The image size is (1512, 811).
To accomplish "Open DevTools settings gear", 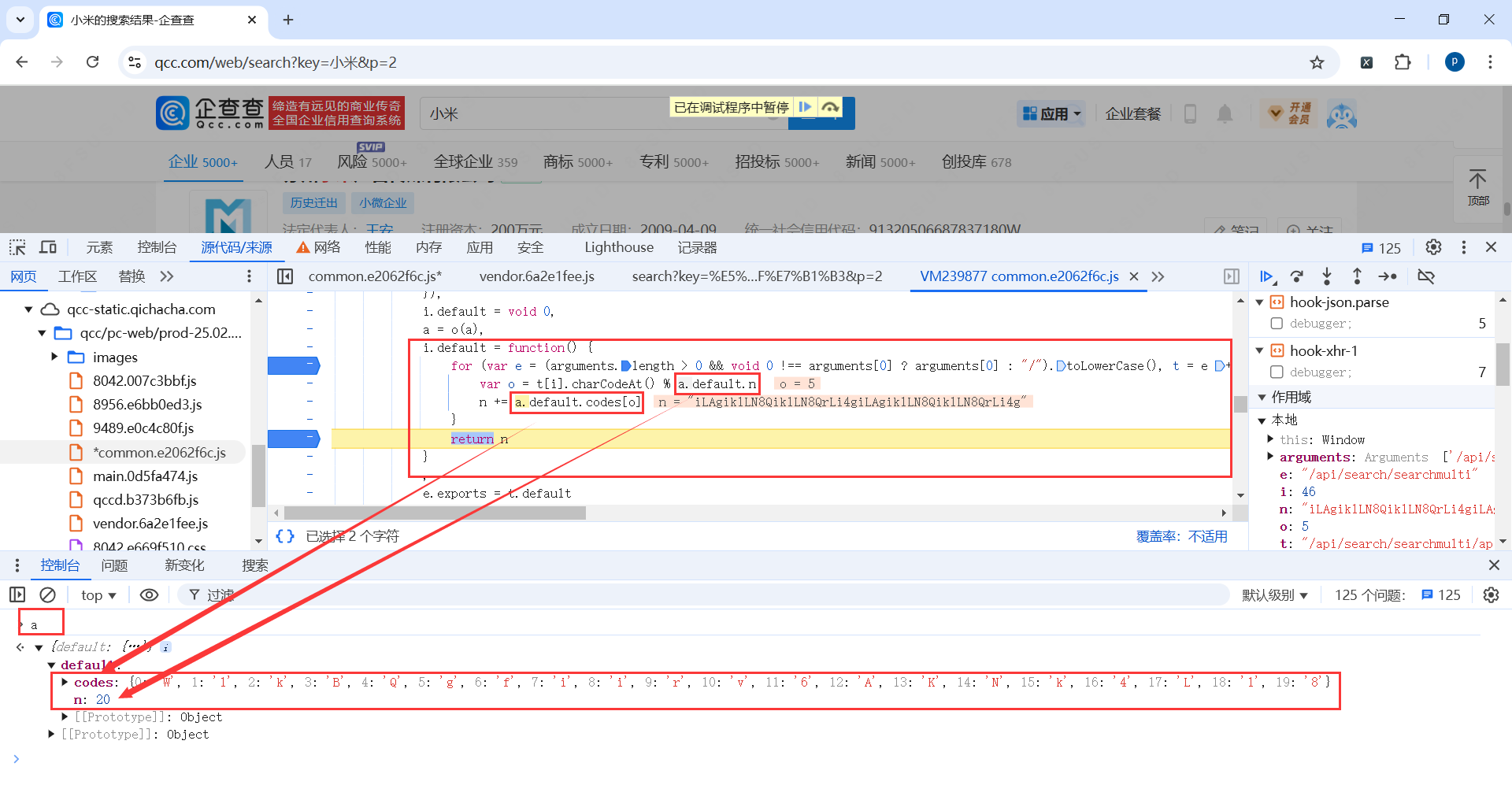I will (x=1433, y=247).
